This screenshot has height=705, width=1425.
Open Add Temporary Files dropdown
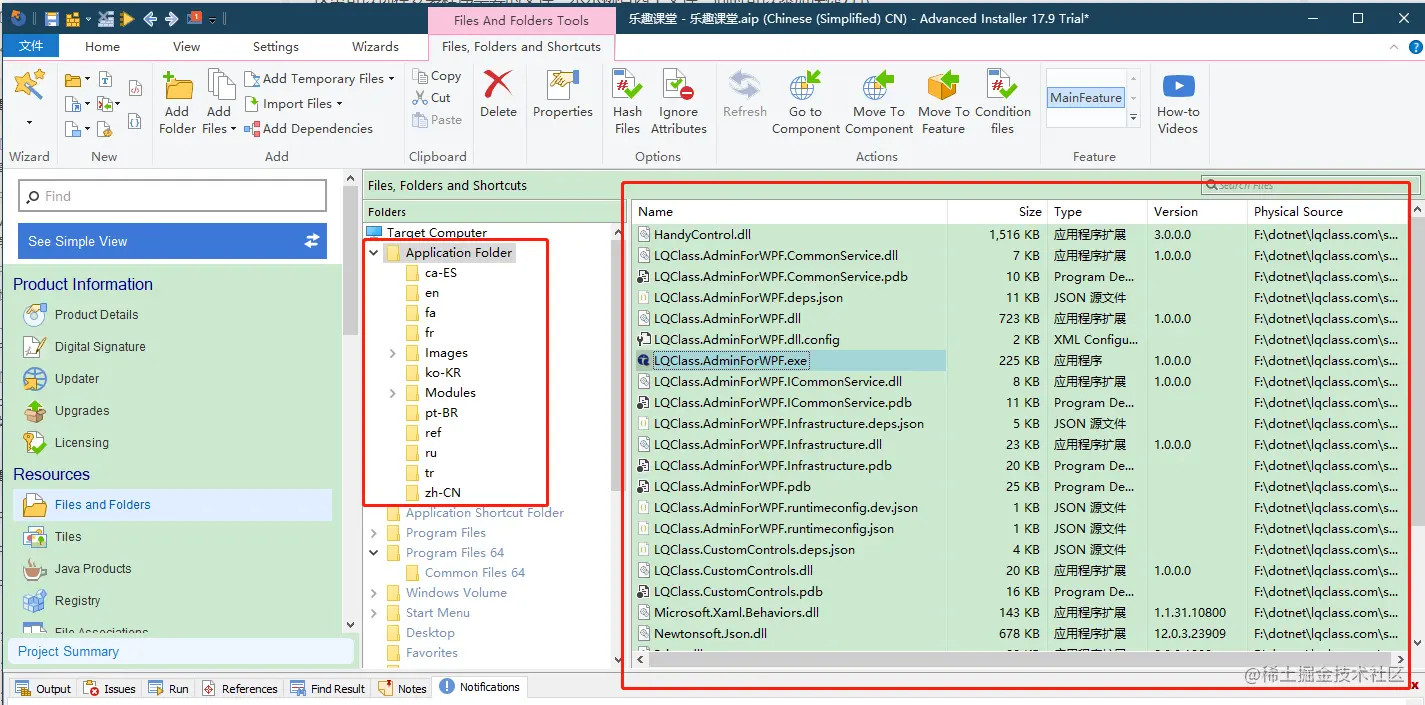pos(391,79)
